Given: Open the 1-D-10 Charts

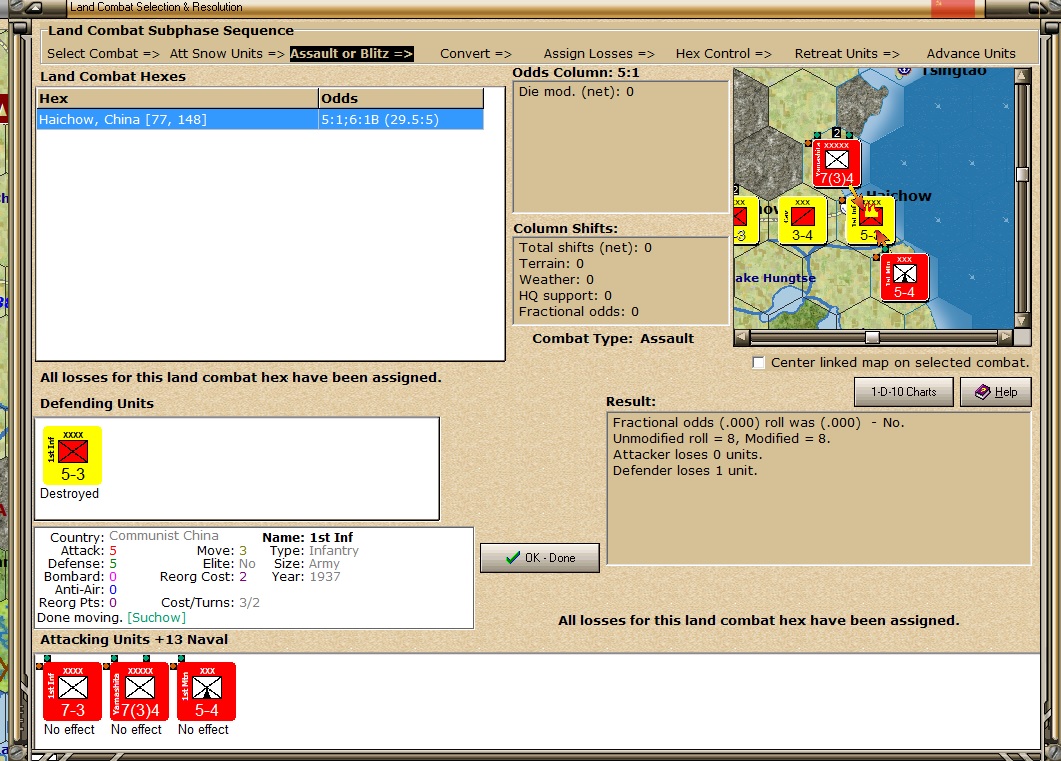Looking at the screenshot, I should coord(903,392).
